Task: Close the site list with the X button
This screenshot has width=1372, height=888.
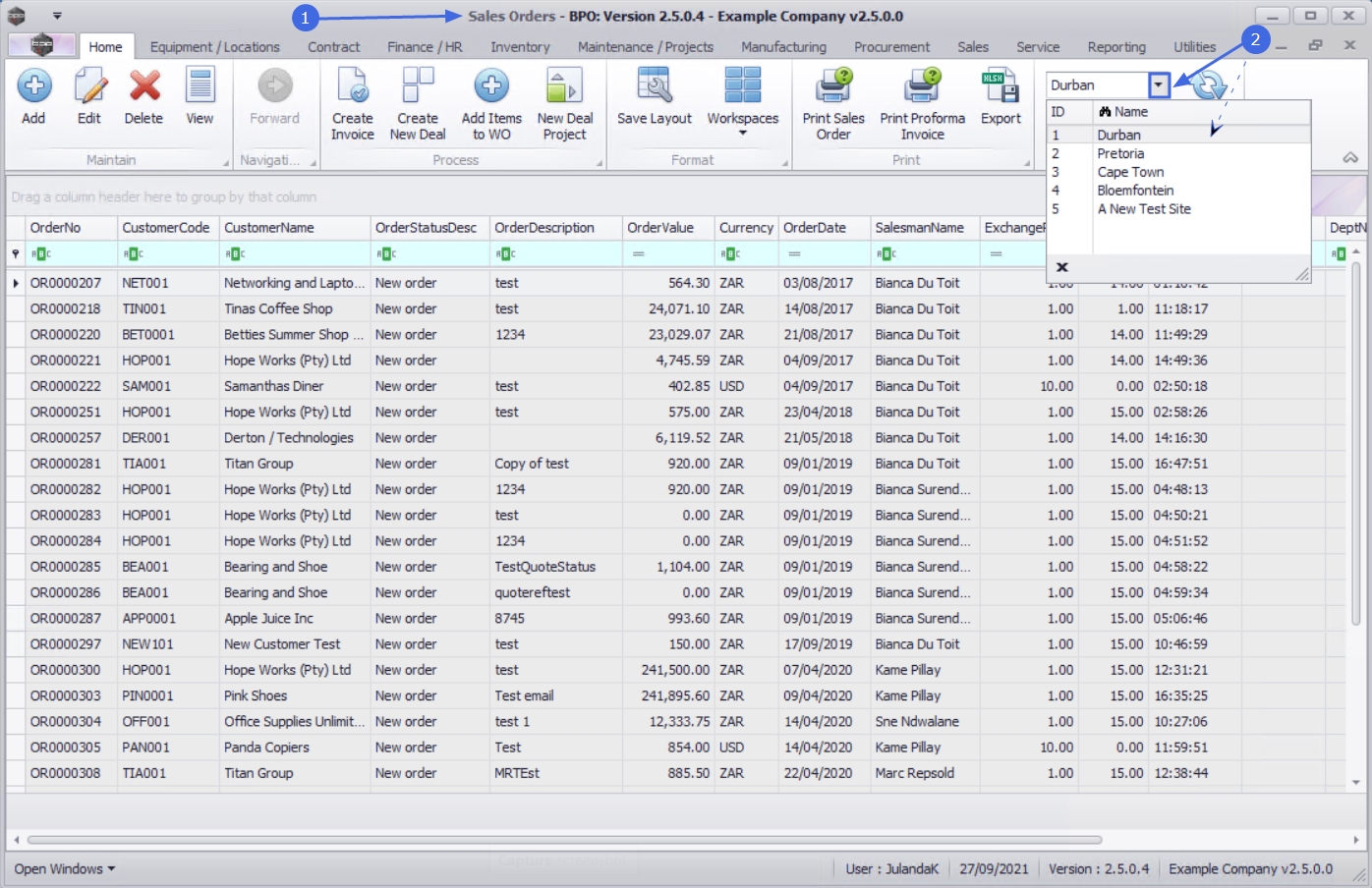Action: (1061, 267)
